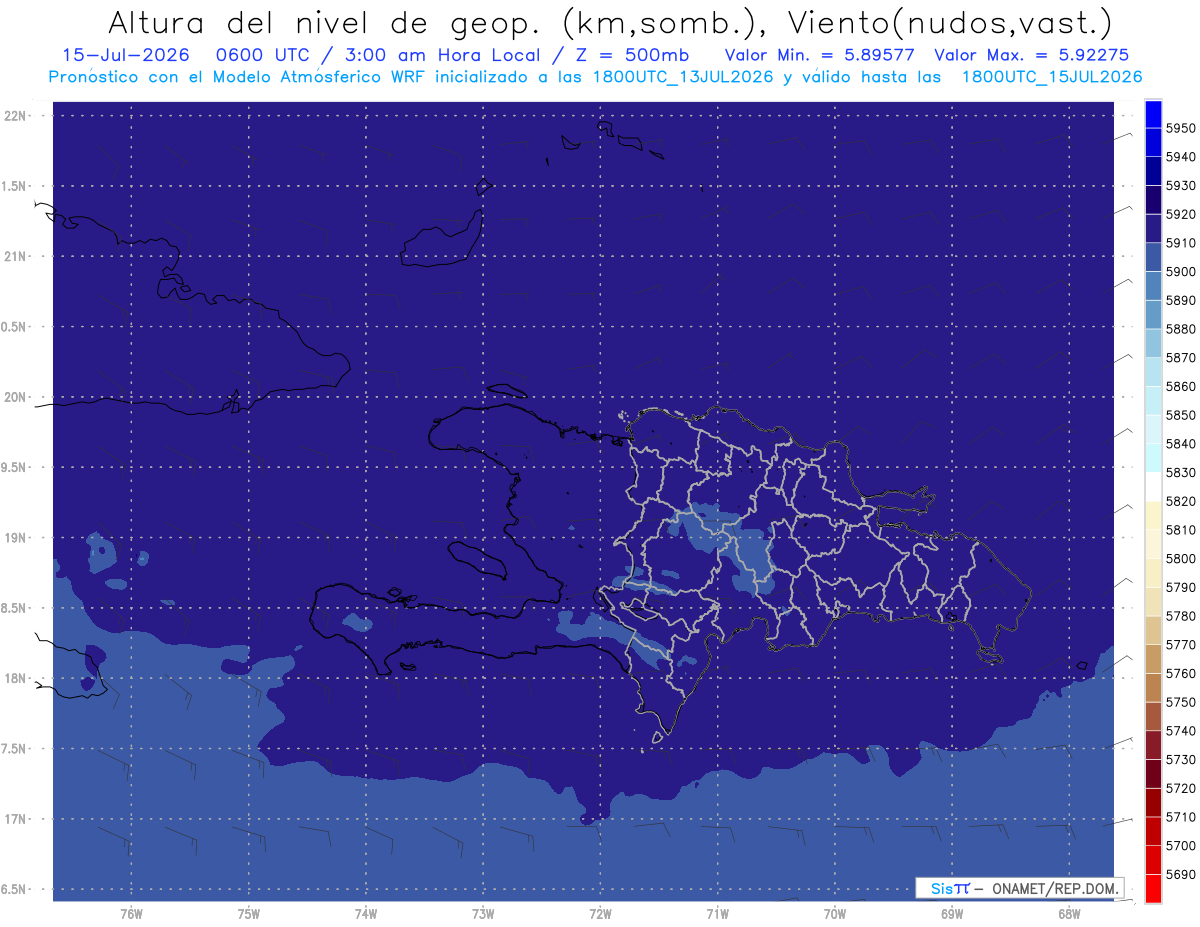
Task: Select the '72W' longitude label
Action: (600, 914)
